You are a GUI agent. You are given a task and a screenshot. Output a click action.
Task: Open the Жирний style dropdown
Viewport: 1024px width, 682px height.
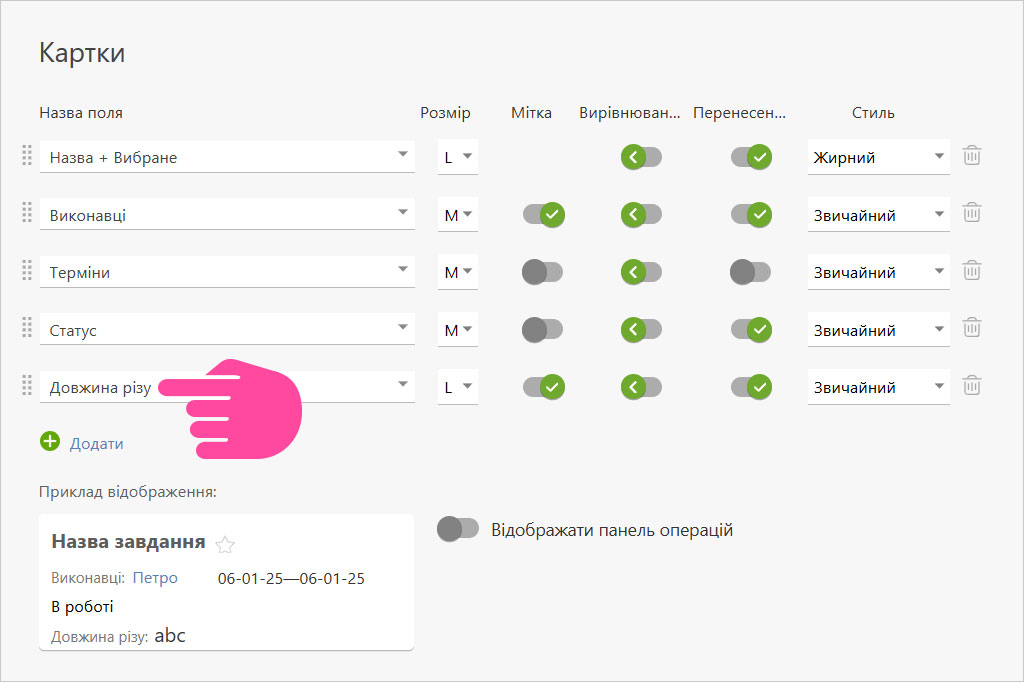[878, 157]
